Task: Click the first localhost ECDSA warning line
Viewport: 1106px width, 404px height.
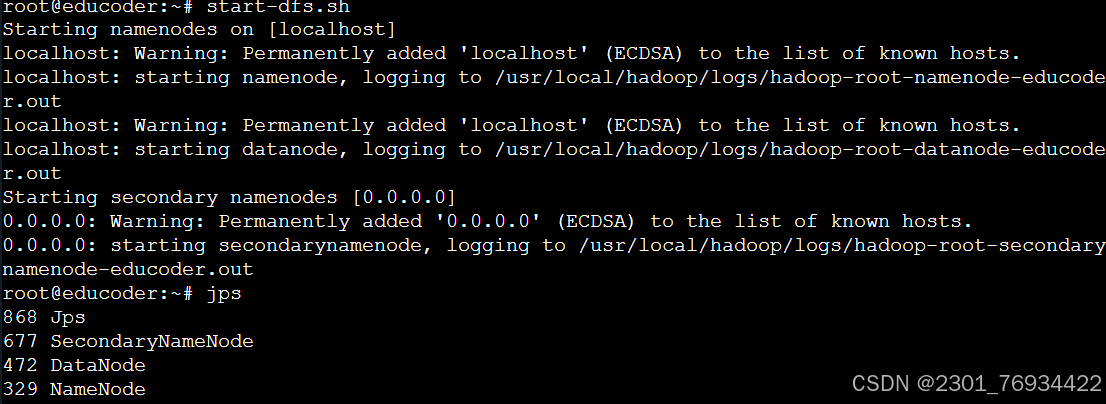Action: pos(511,54)
